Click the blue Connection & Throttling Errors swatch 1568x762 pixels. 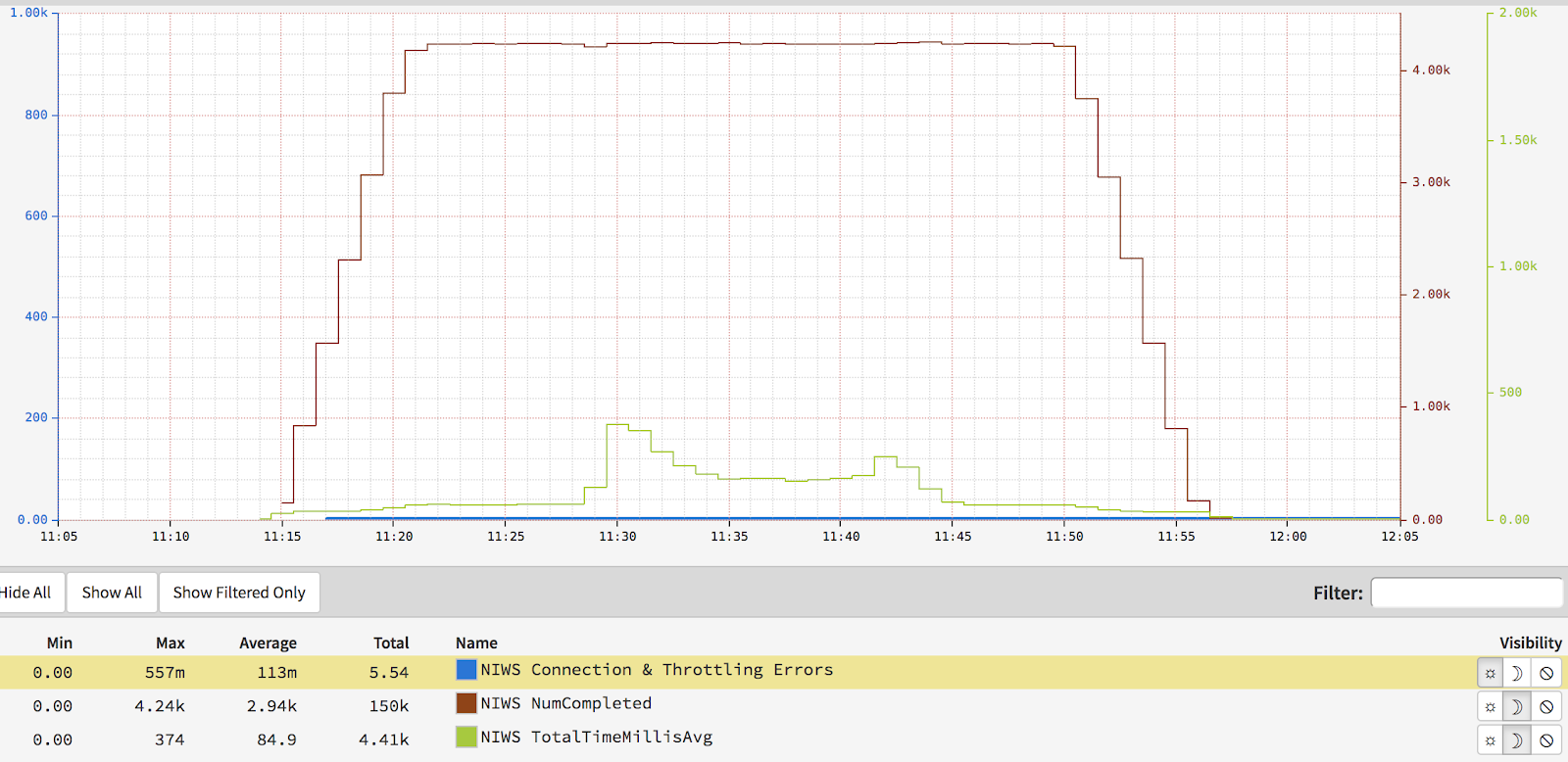[466, 670]
